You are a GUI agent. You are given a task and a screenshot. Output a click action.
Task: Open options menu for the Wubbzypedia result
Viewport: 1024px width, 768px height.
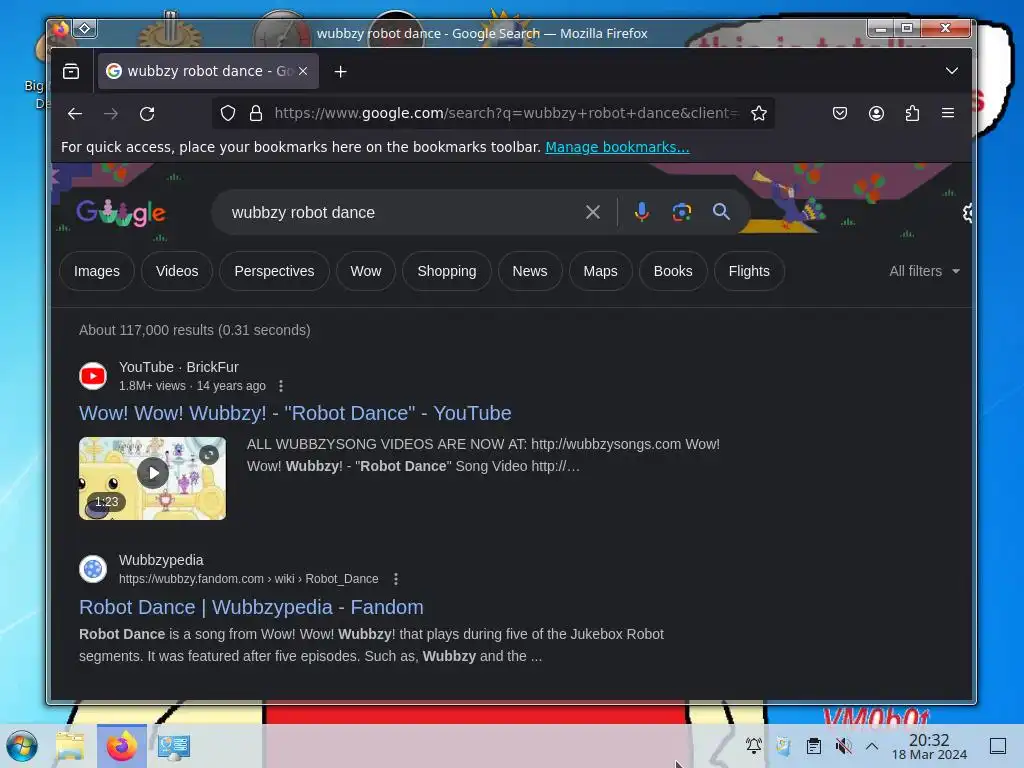[x=396, y=579]
